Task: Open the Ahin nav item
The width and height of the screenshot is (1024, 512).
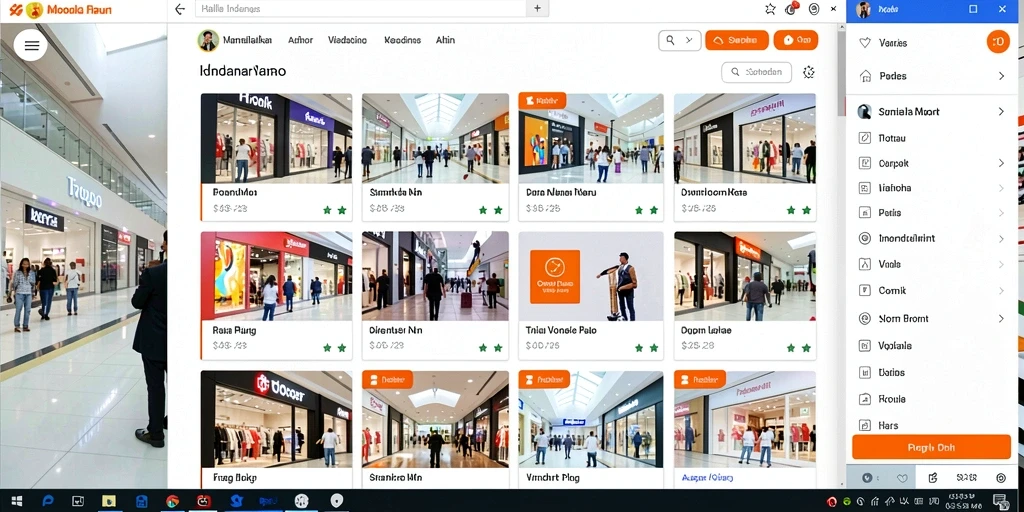Action: [445, 40]
